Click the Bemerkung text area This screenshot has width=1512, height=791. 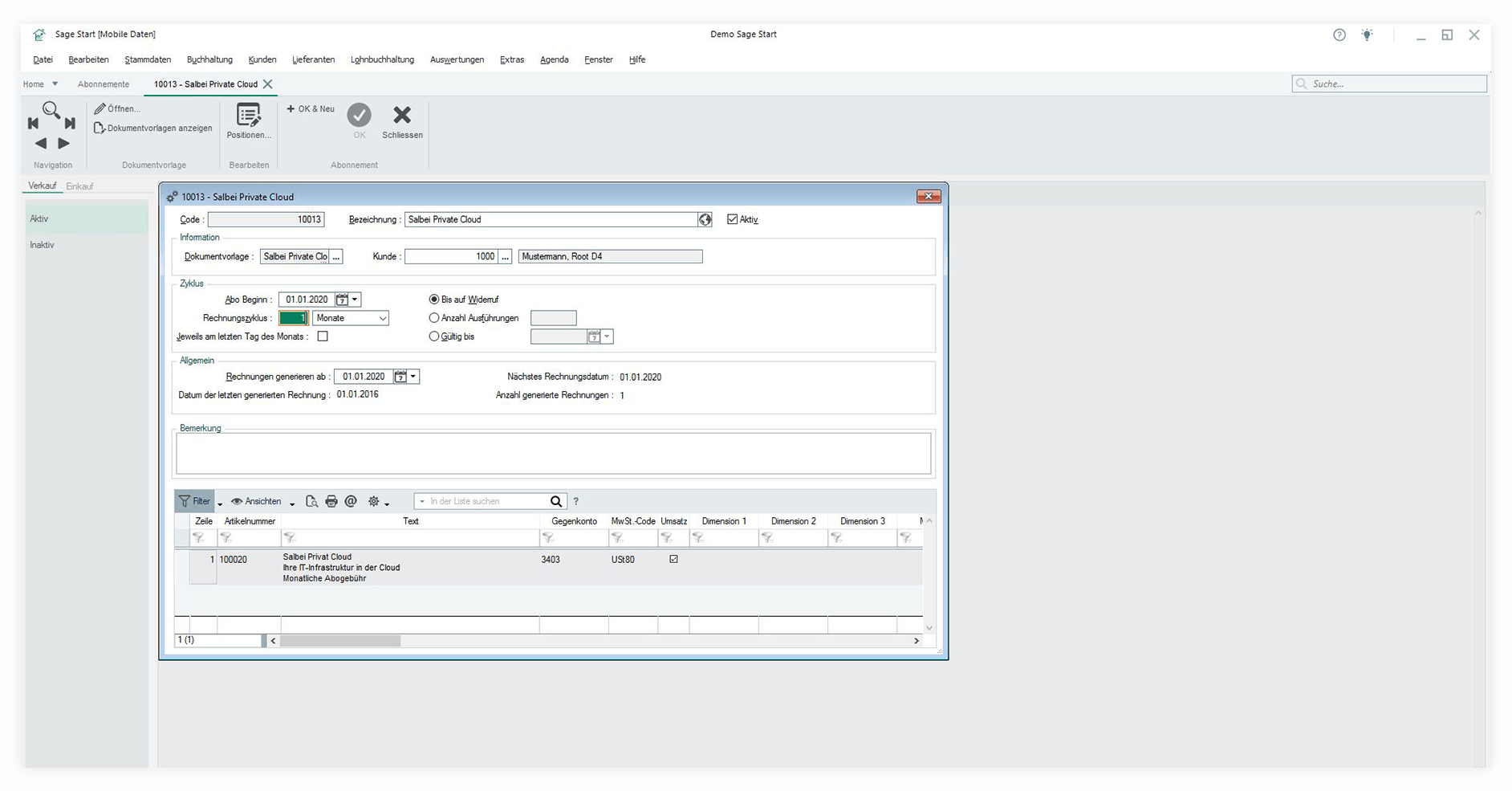553,454
